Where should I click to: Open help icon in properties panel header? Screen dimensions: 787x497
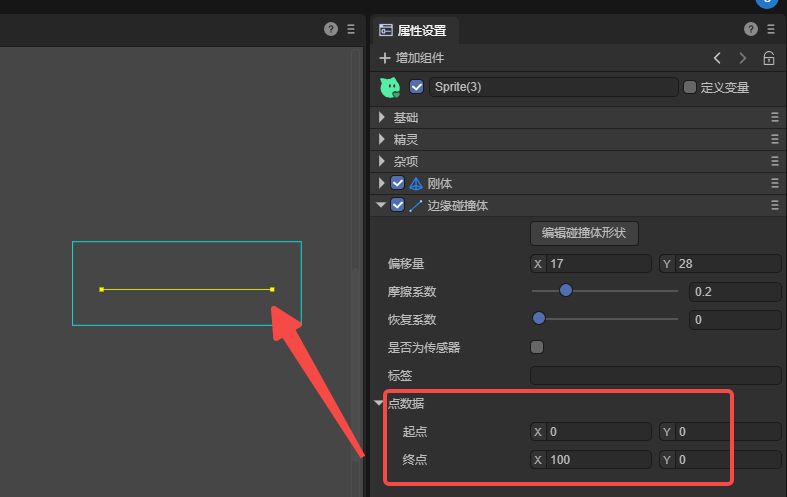point(751,30)
